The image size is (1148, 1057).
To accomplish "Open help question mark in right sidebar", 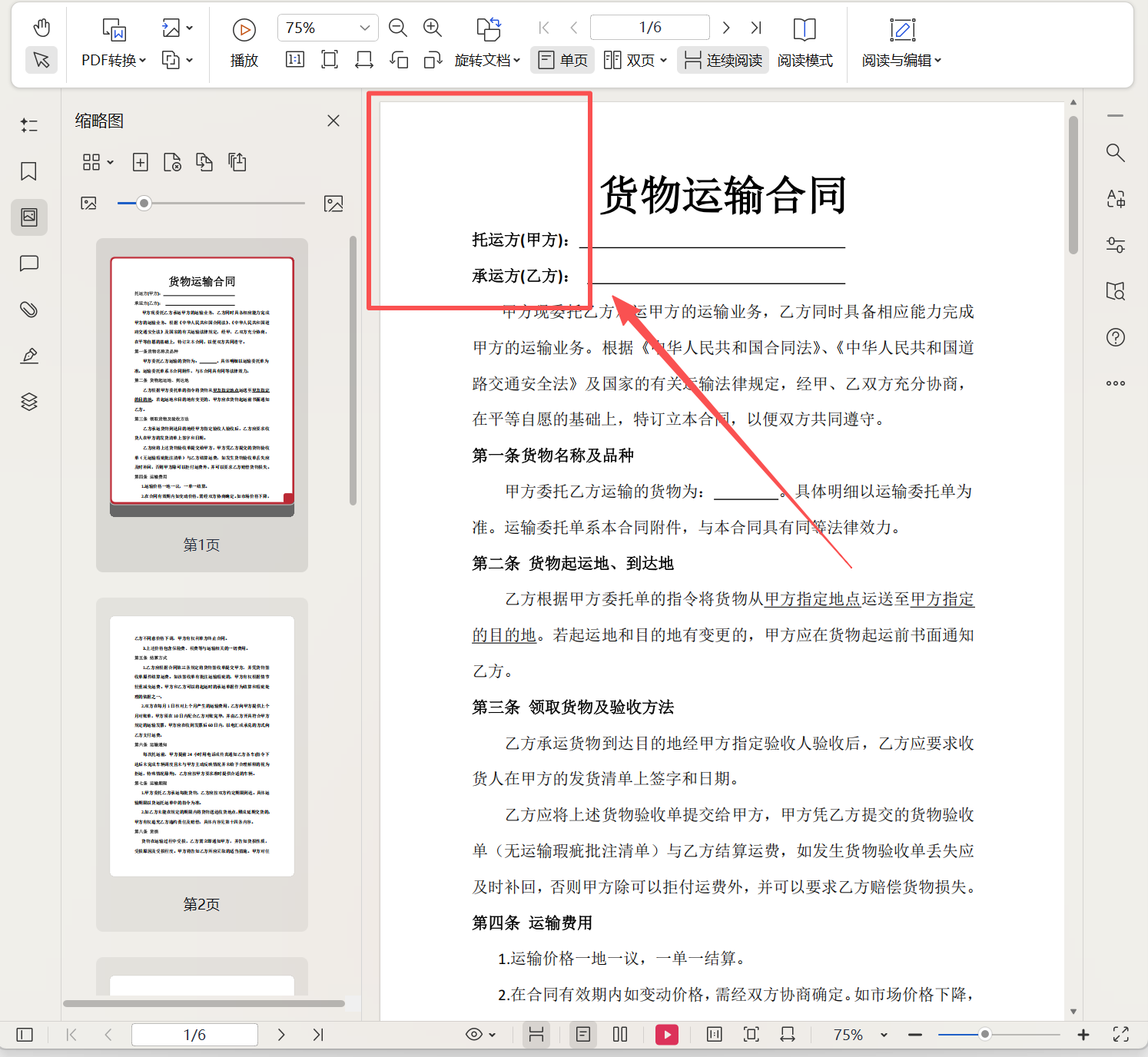I will point(1116,337).
